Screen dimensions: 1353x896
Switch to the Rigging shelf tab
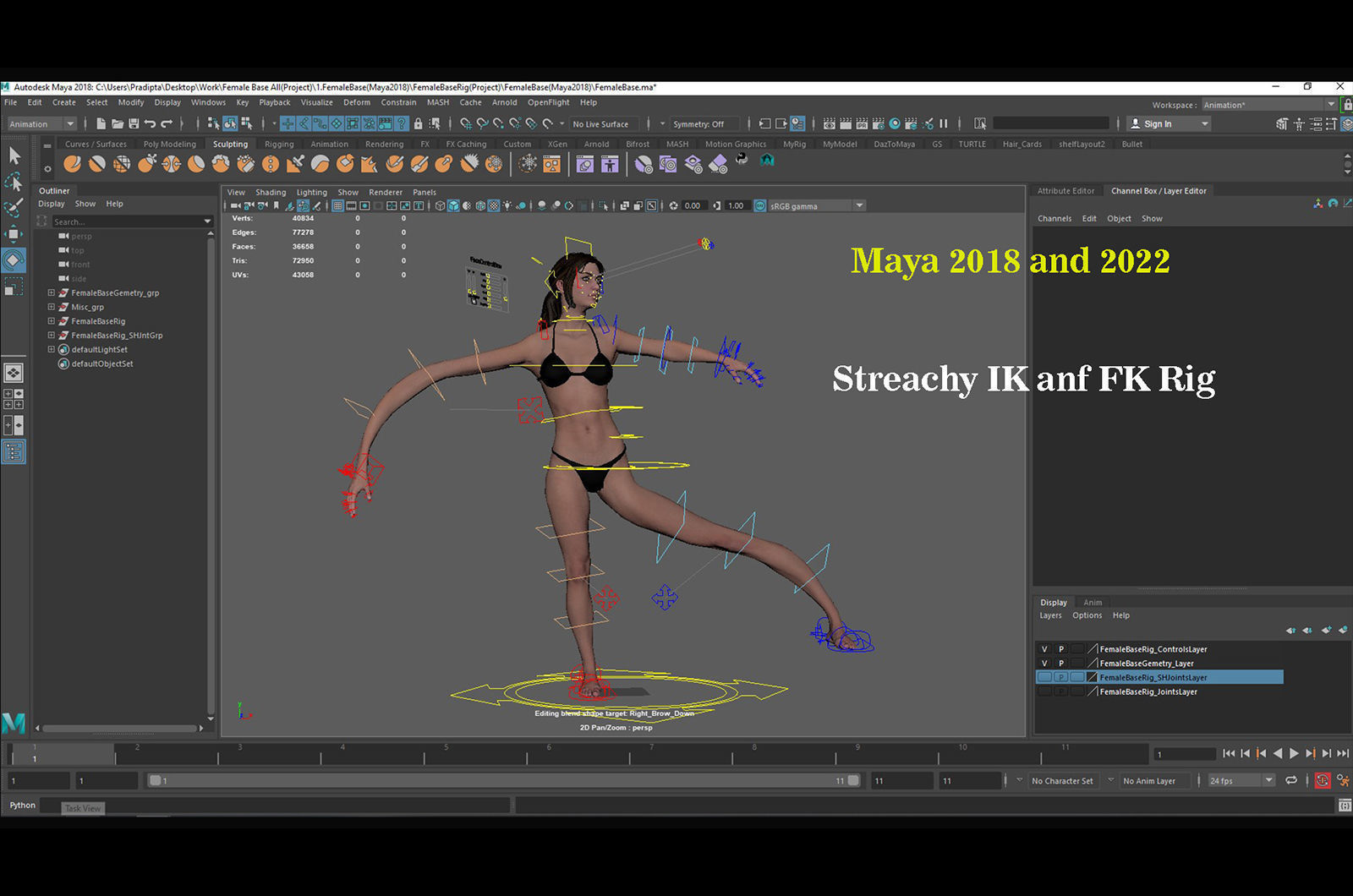(279, 144)
